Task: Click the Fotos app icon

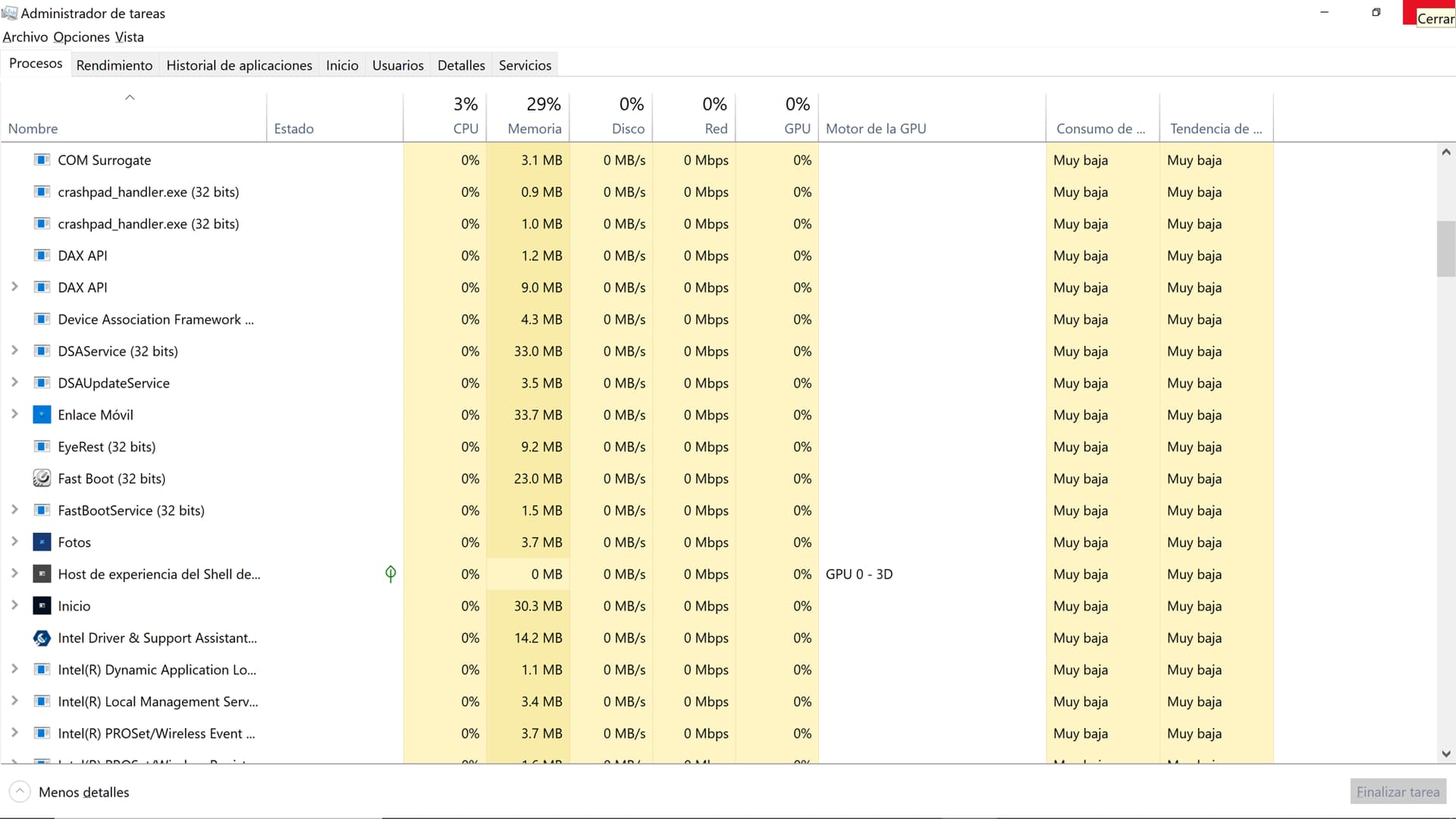Action: point(42,542)
